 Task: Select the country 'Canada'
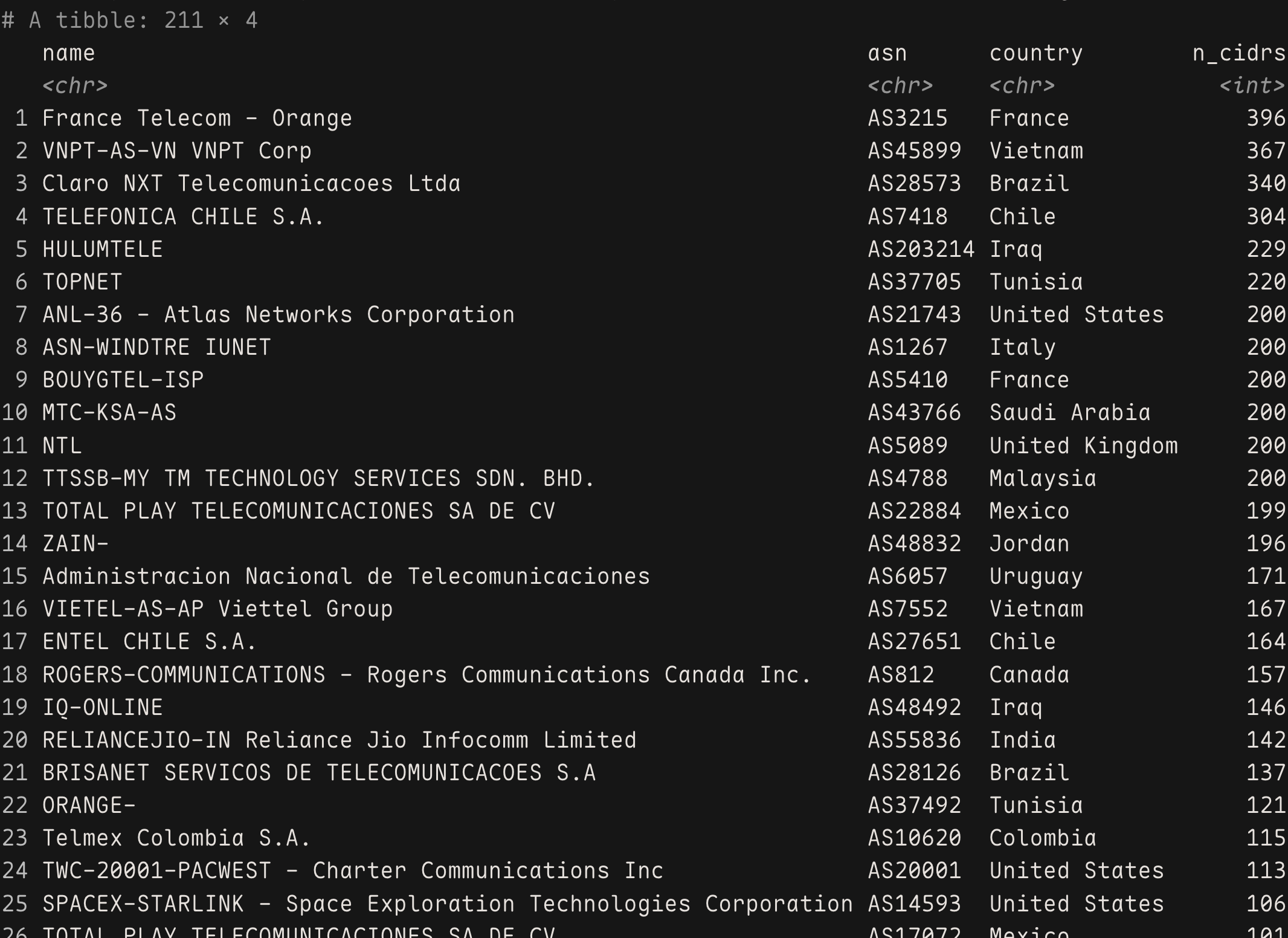pyautogui.click(x=1029, y=674)
